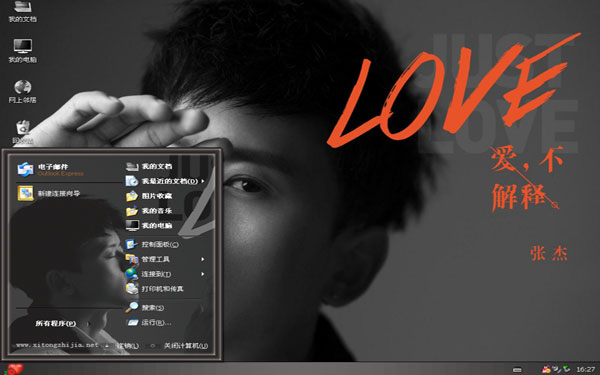Open the 运行(R)... dialog
The height and width of the screenshot is (375, 600).
point(149,323)
